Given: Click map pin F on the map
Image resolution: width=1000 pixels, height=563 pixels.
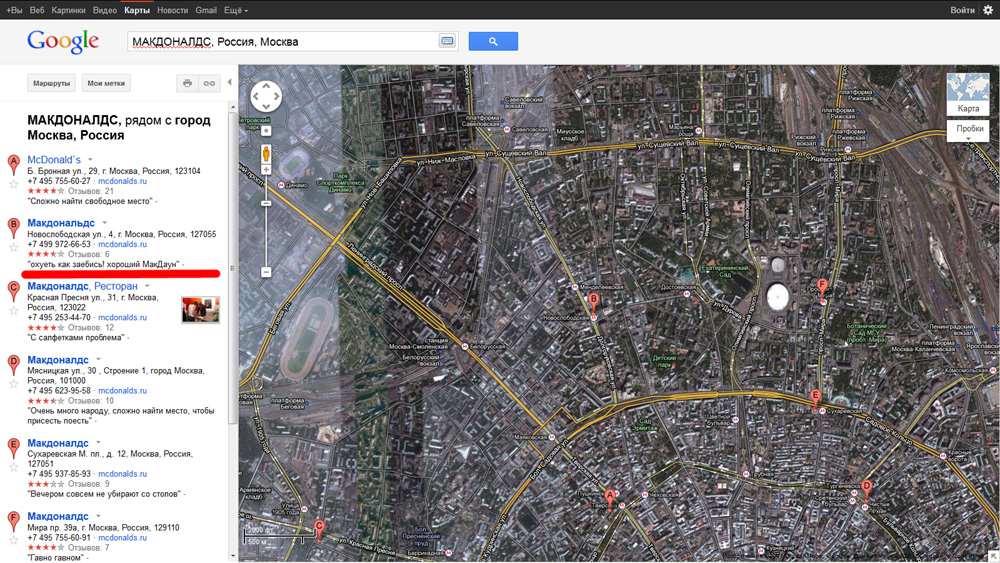Looking at the screenshot, I should (x=823, y=288).
